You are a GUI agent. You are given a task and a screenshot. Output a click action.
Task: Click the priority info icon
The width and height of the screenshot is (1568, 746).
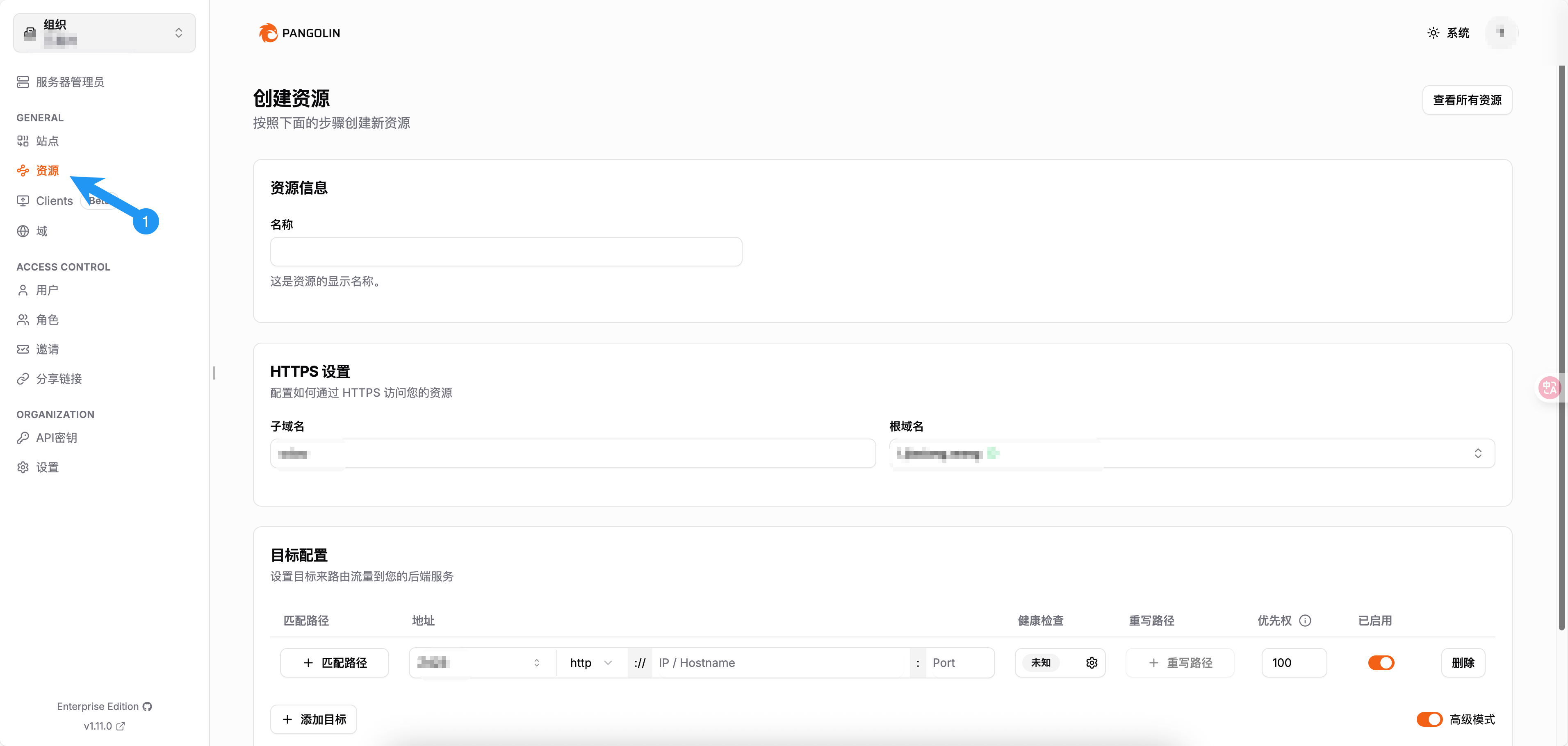click(x=1305, y=621)
